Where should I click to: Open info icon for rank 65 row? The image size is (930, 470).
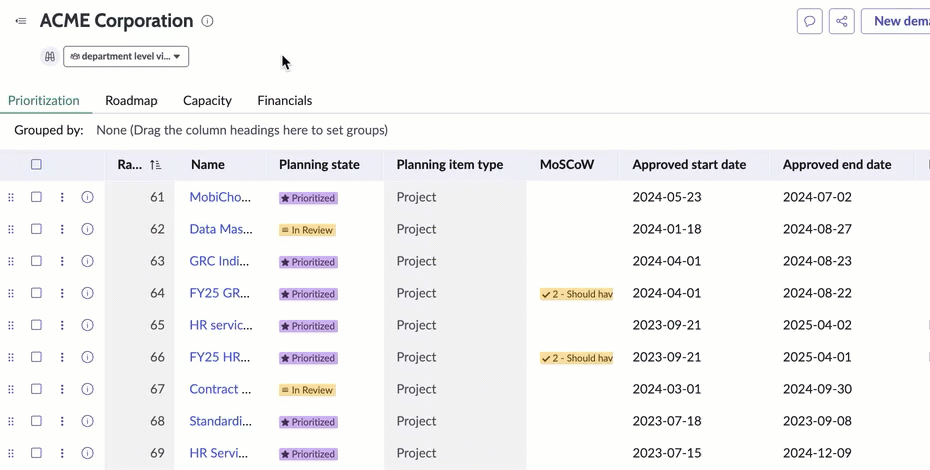pyautogui.click(x=87, y=325)
